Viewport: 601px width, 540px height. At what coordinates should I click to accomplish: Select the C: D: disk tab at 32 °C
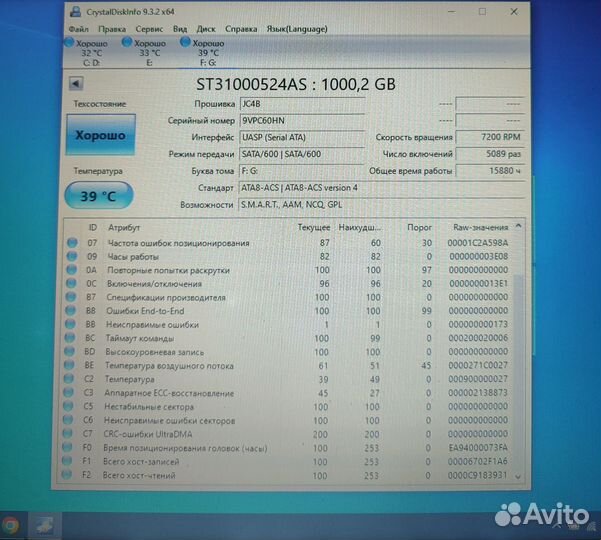pos(87,53)
